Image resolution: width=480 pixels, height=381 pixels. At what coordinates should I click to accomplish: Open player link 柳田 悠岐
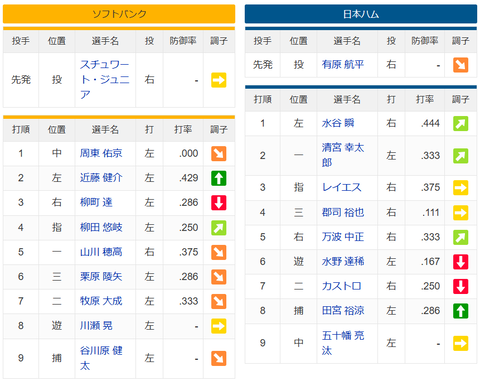pyautogui.click(x=101, y=227)
